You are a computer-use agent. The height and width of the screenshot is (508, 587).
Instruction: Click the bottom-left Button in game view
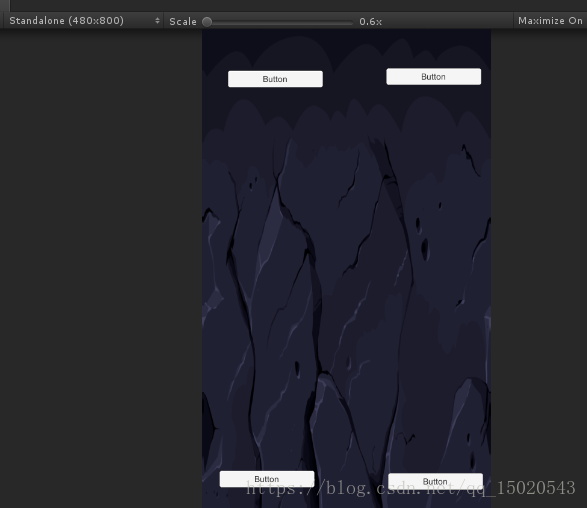pyautogui.click(x=267, y=479)
